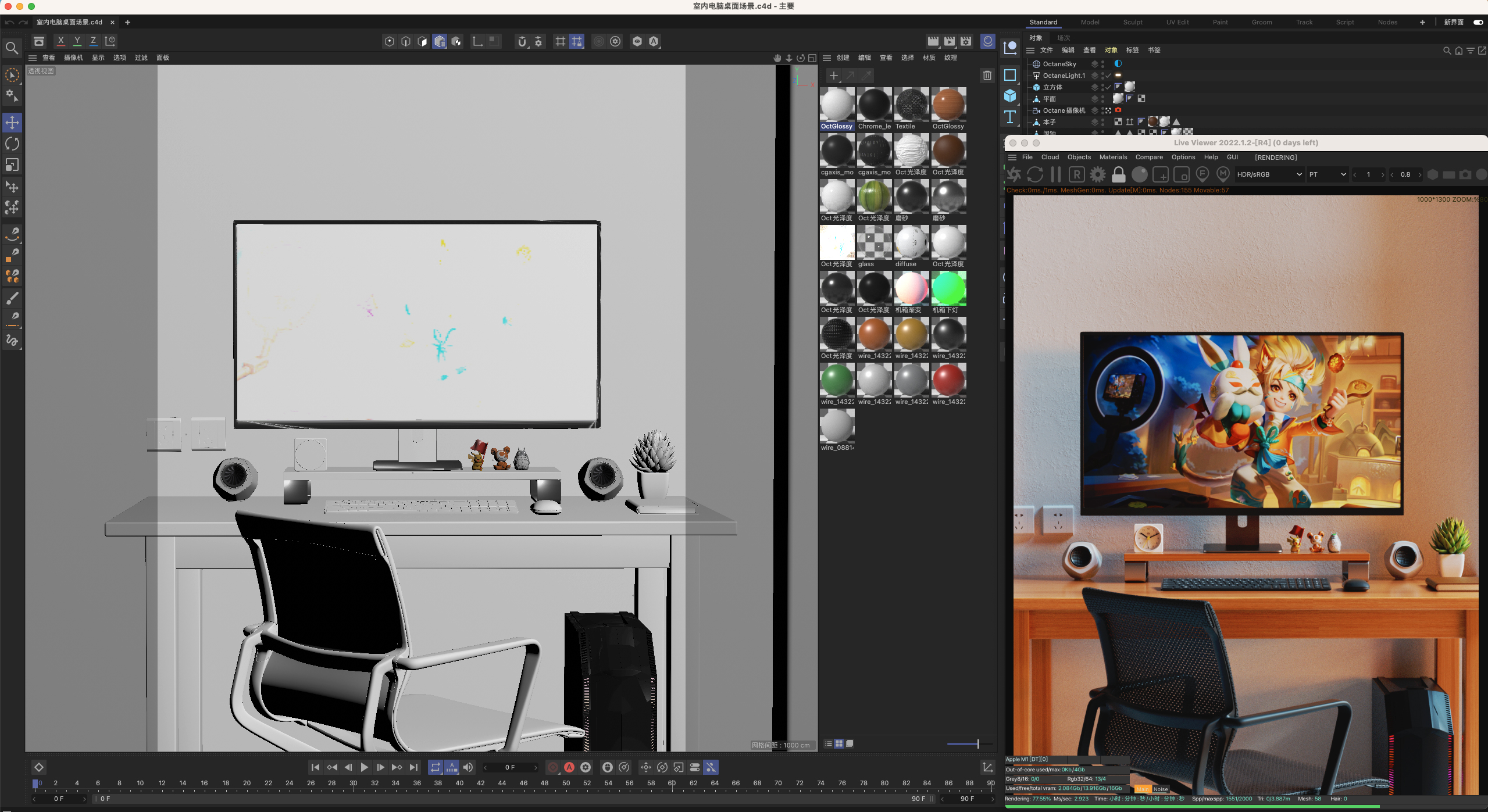
Task: Toggle the 新界面 switch at top right
Action: 1478,22
